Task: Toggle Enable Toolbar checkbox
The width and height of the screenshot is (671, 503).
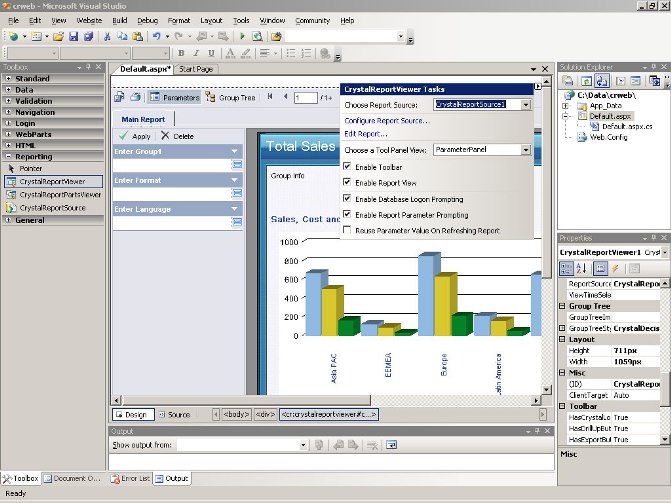Action: (x=347, y=167)
